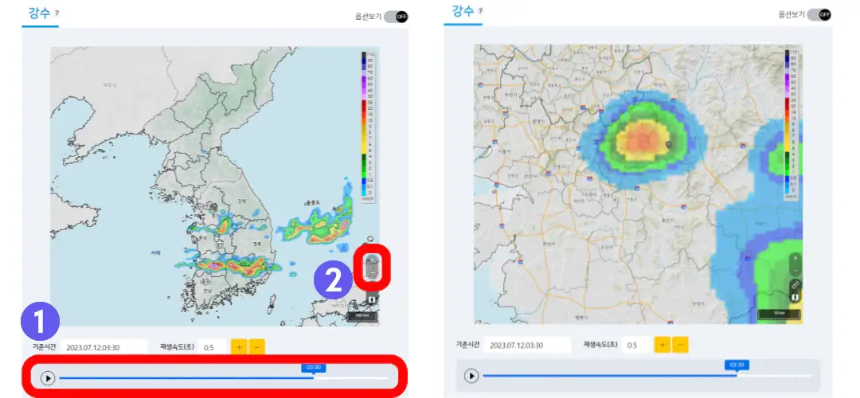The image size is (860, 398).
Task: Click the 100 km scale bar on left map
Action: coord(363,316)
